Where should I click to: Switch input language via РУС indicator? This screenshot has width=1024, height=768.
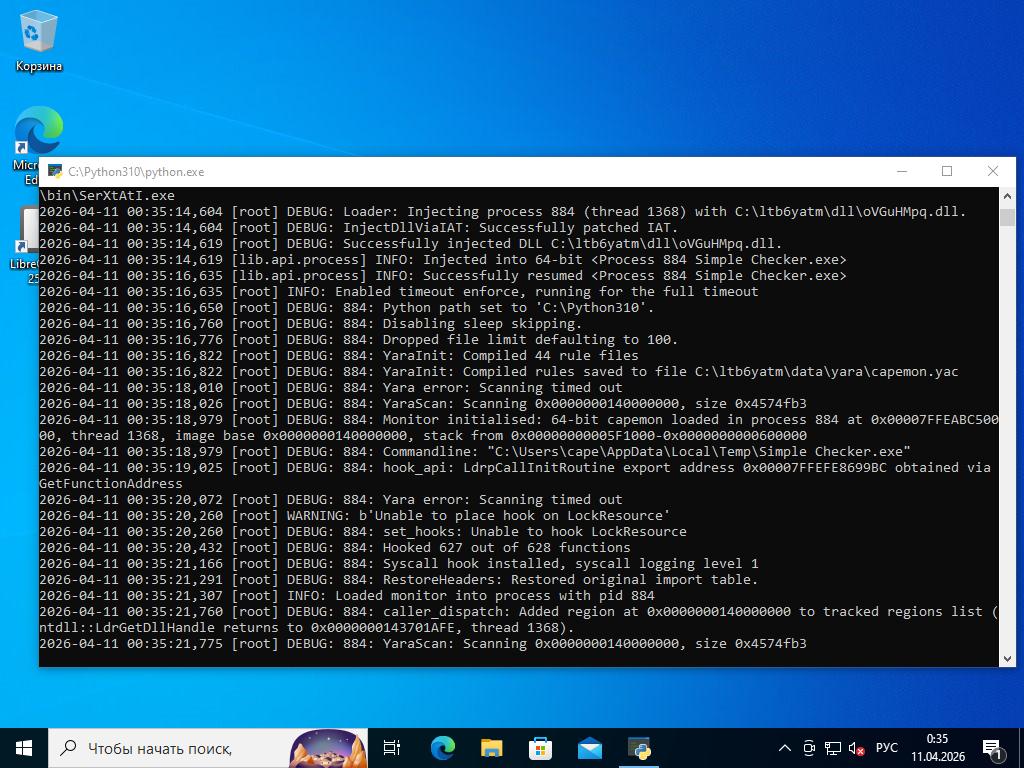pyautogui.click(x=886, y=748)
